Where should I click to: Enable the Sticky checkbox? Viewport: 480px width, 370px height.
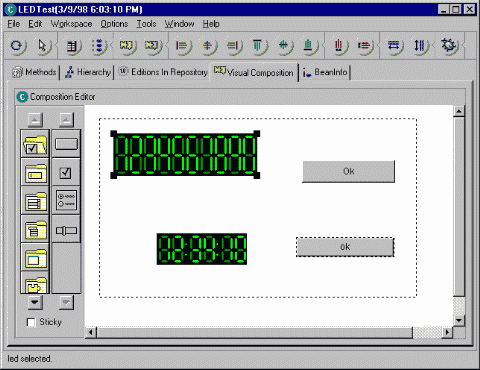(x=31, y=322)
